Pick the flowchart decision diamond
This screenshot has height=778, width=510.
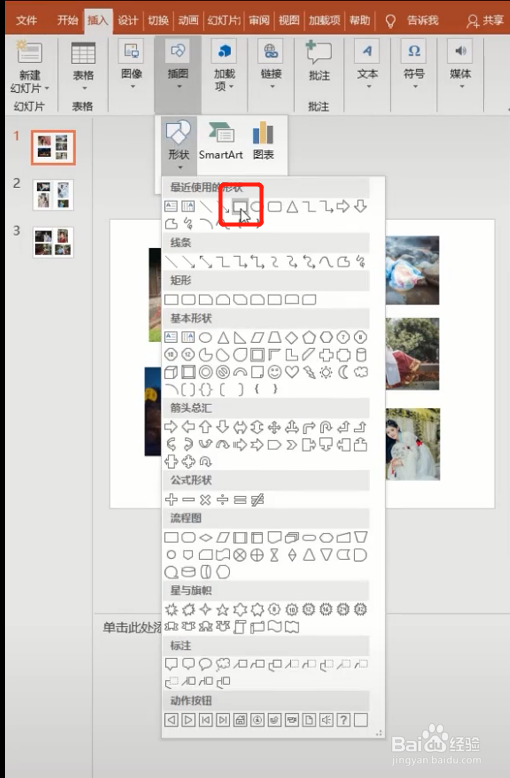(x=205, y=537)
